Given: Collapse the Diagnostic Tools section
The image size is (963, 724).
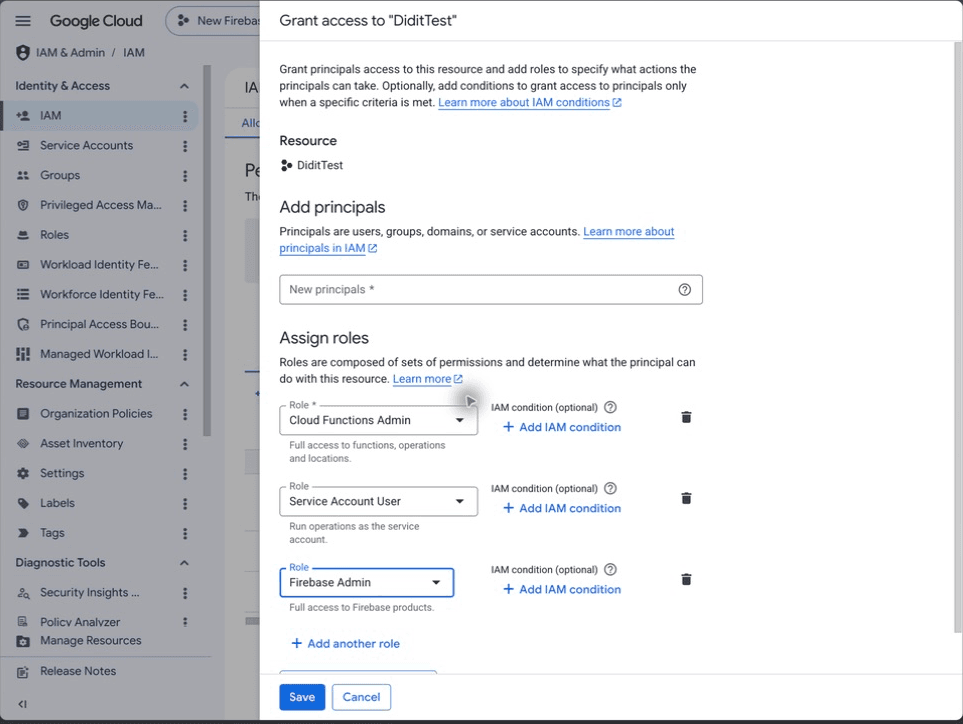Looking at the screenshot, I should tap(184, 563).
